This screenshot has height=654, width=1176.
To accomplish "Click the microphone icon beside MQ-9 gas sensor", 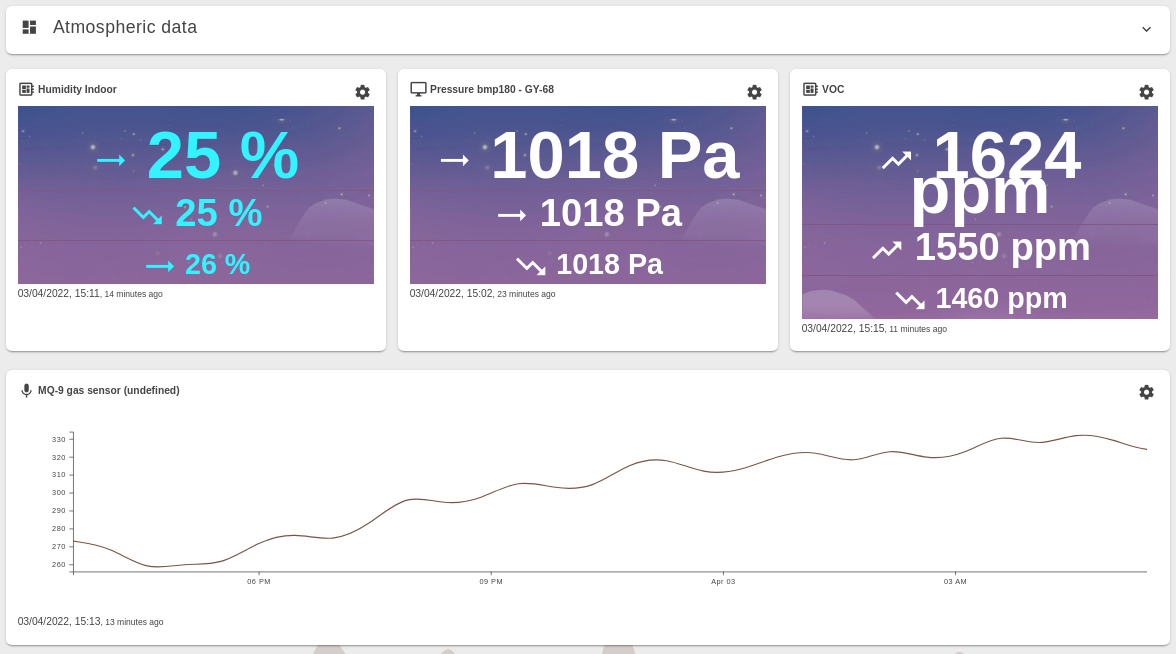I will click(26, 391).
